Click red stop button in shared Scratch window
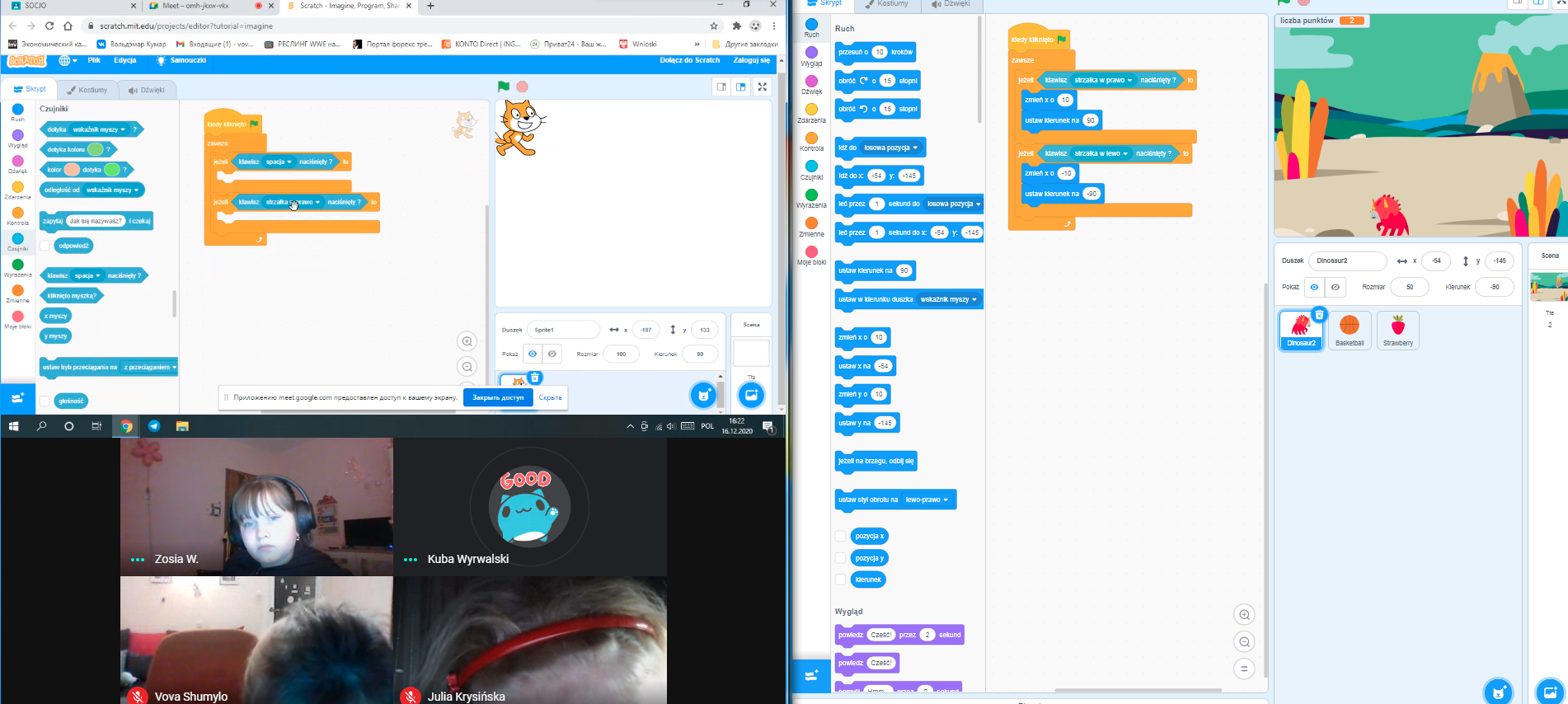 522,87
